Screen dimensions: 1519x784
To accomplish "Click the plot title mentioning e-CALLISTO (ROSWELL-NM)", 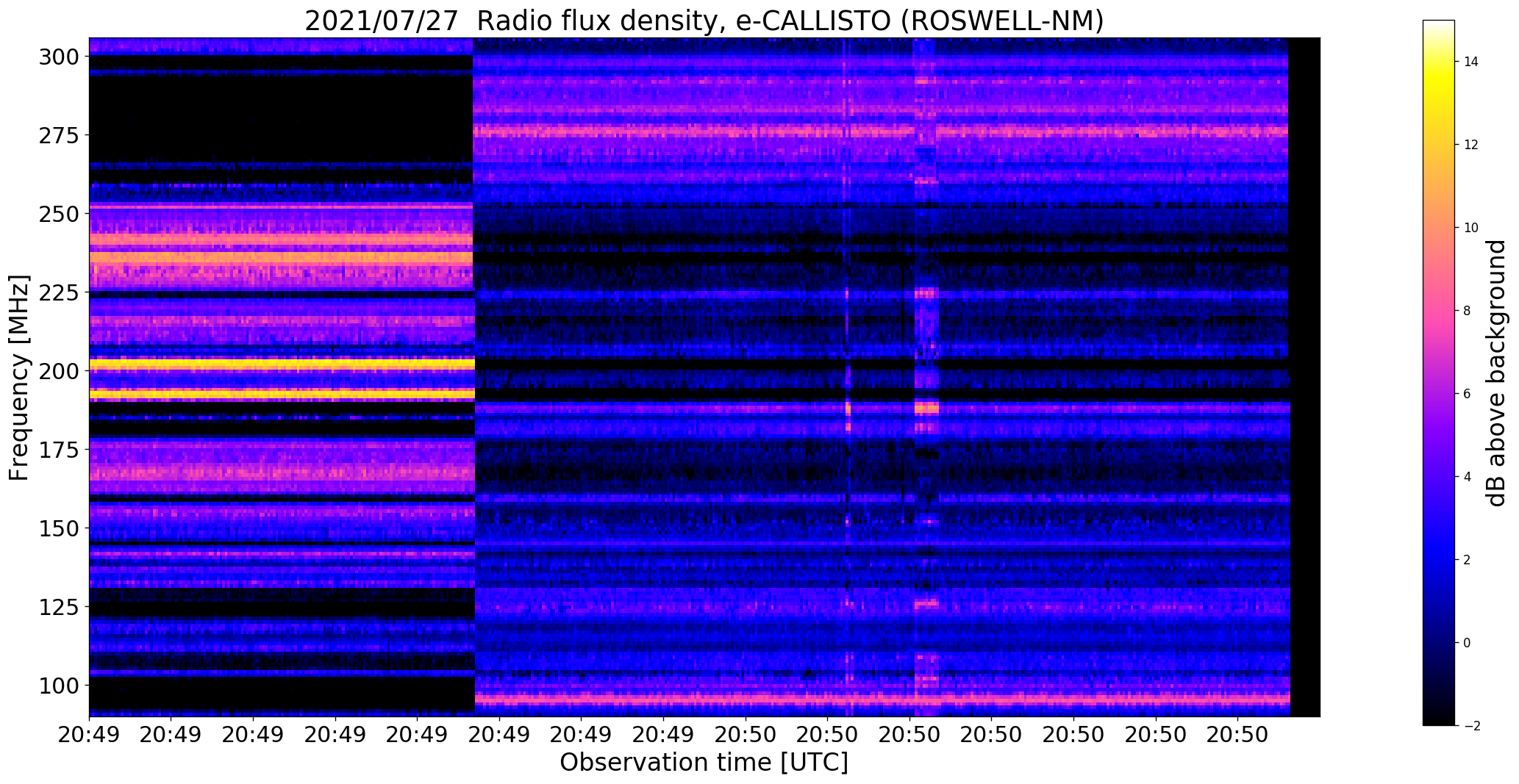I will tap(704, 21).
